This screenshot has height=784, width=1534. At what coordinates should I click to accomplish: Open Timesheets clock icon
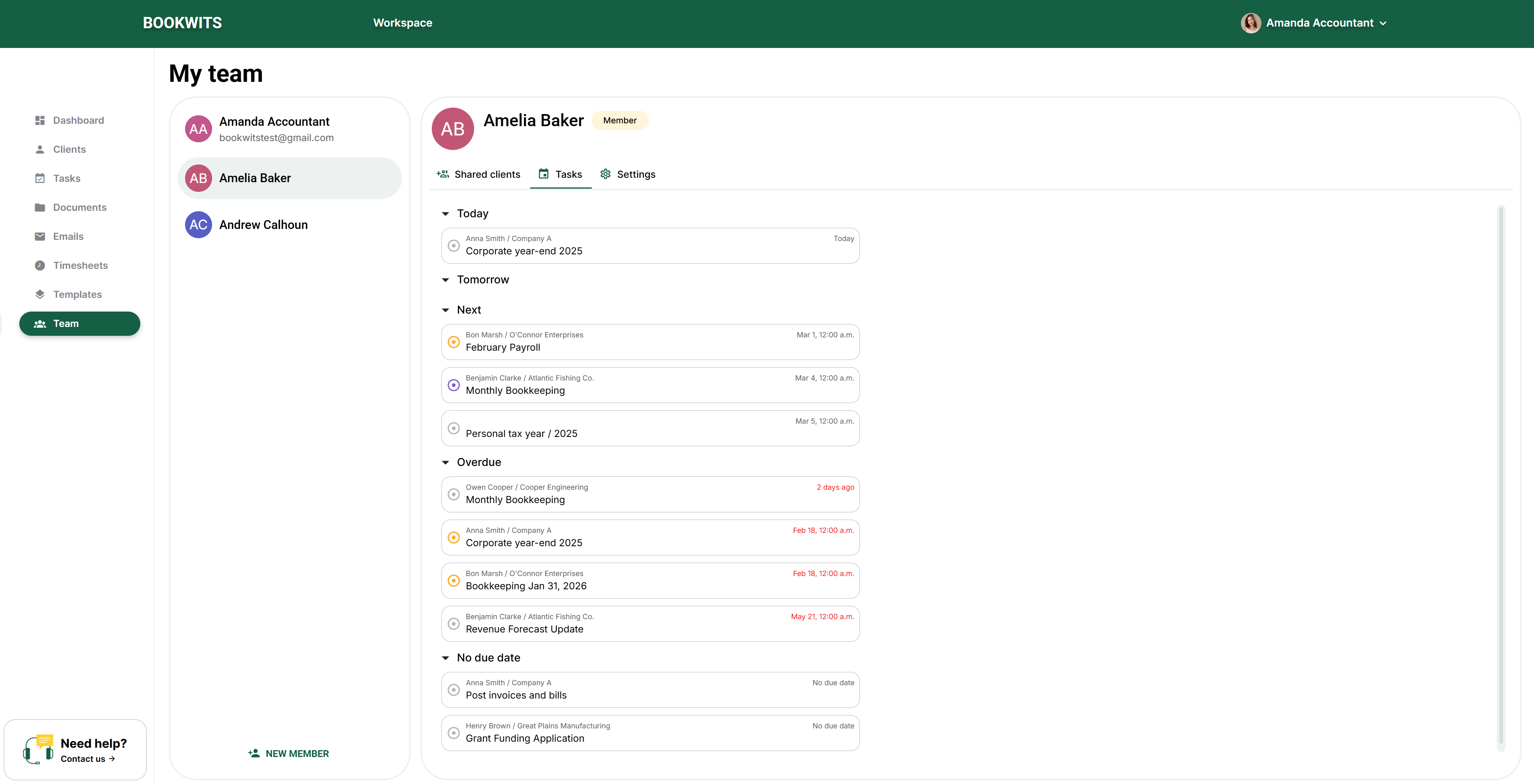coord(40,266)
